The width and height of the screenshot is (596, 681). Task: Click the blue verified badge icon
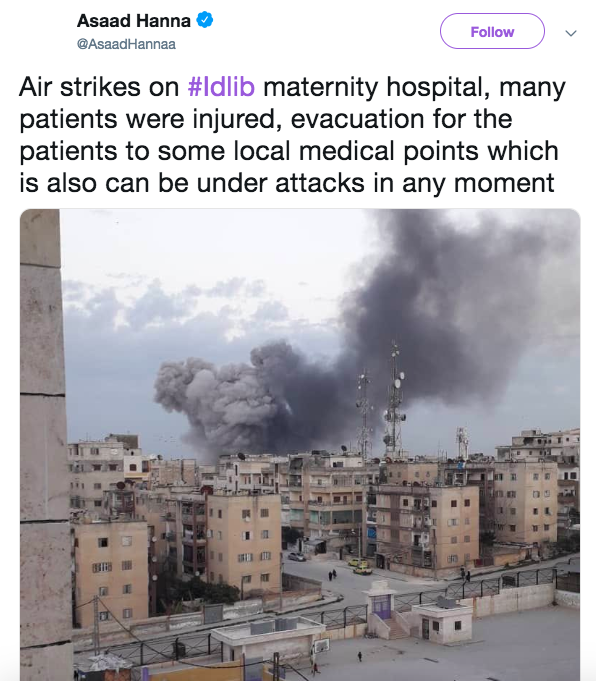point(205,20)
